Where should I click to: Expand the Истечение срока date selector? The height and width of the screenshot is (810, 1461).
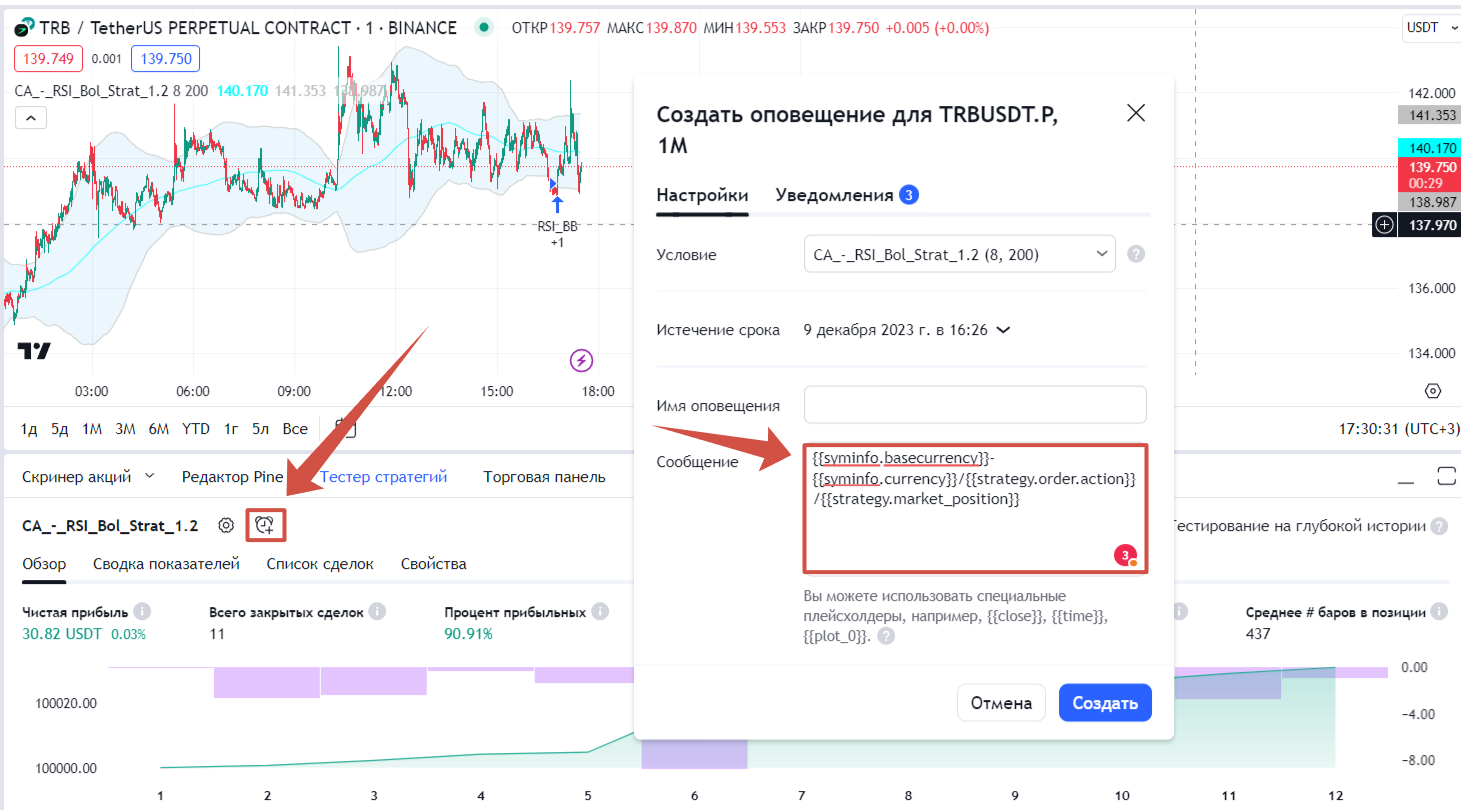pos(907,329)
